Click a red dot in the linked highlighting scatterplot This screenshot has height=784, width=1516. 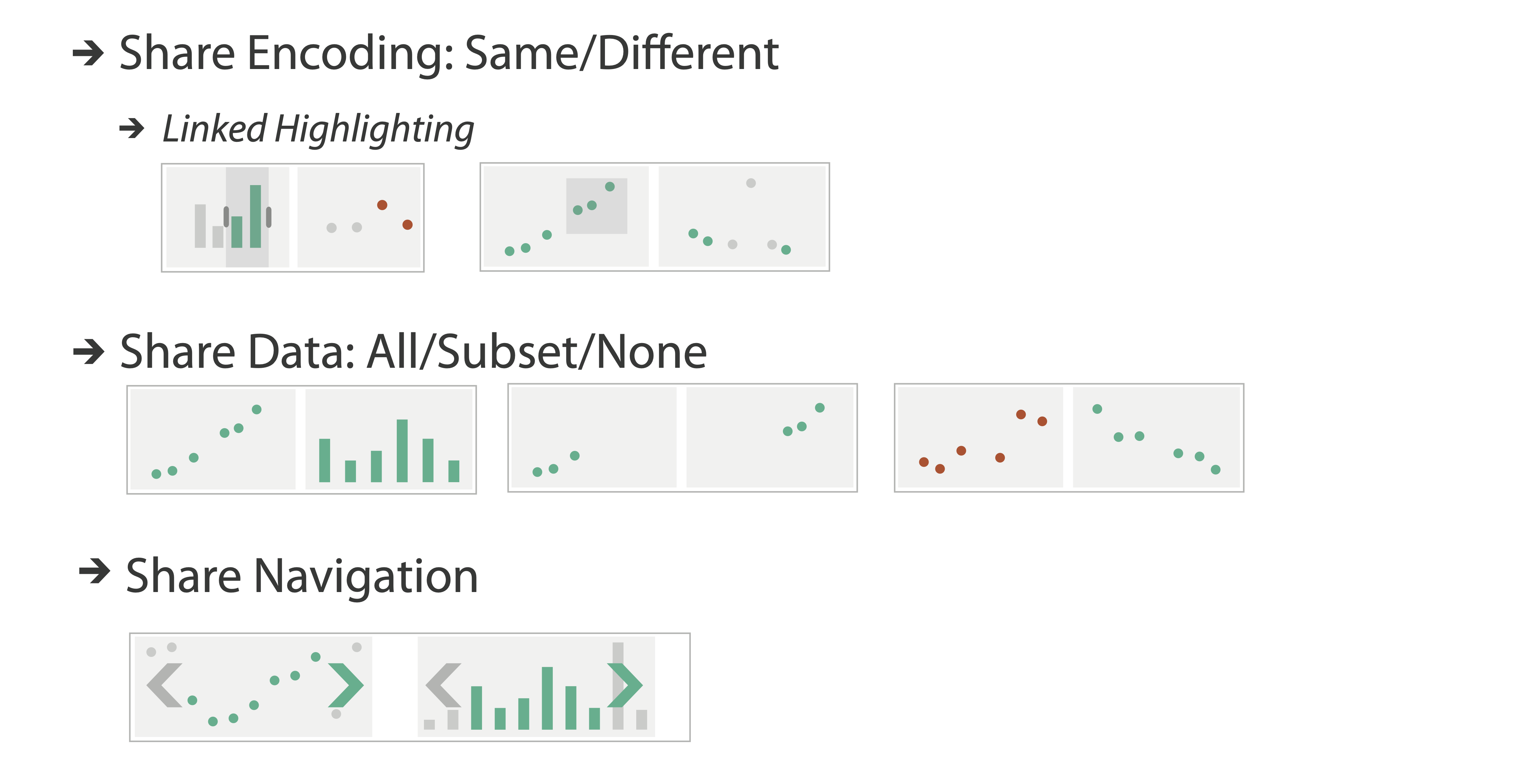382,205
